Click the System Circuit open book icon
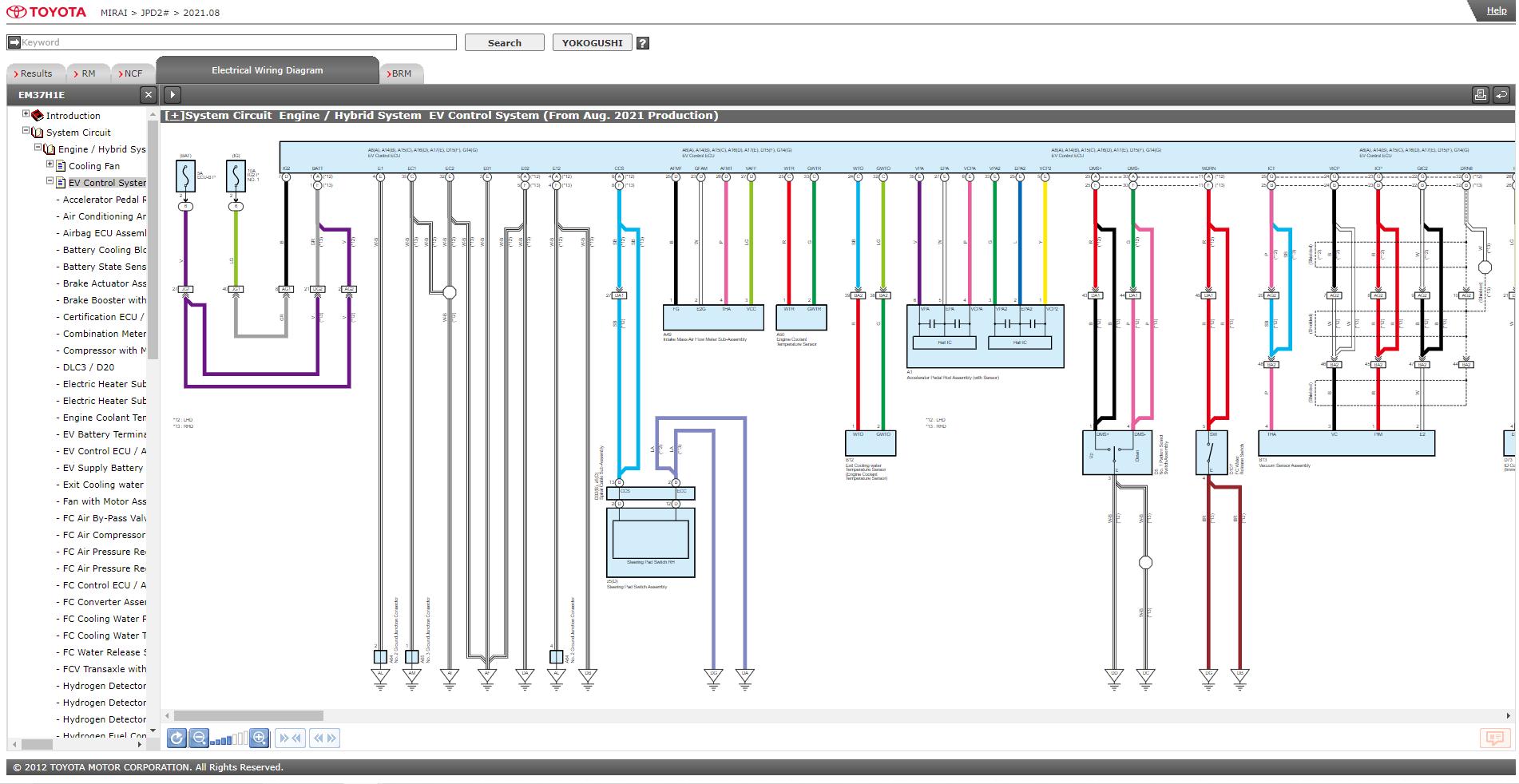Image resolution: width=1519 pixels, height=784 pixels. click(37, 133)
